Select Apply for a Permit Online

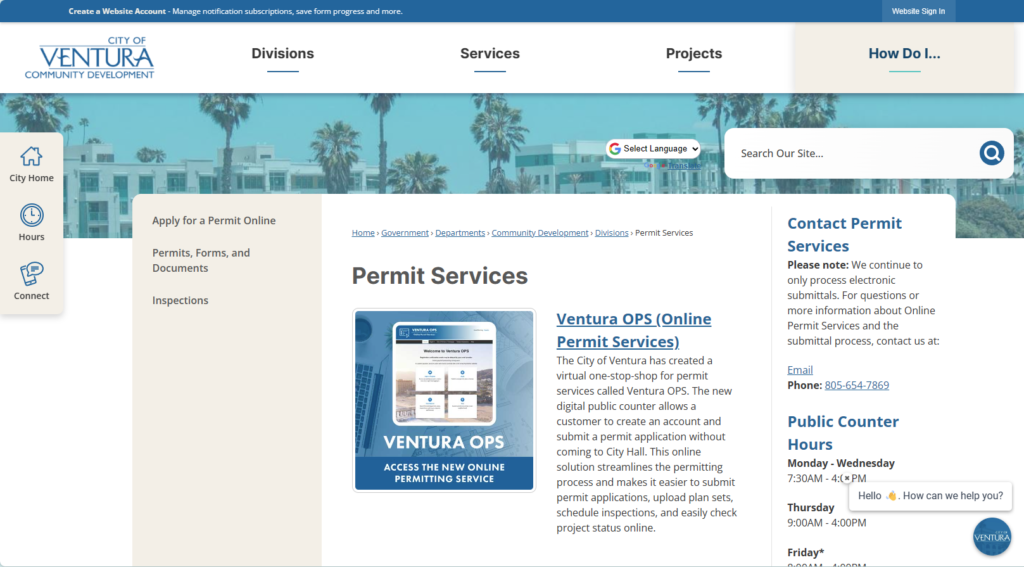[x=214, y=221]
